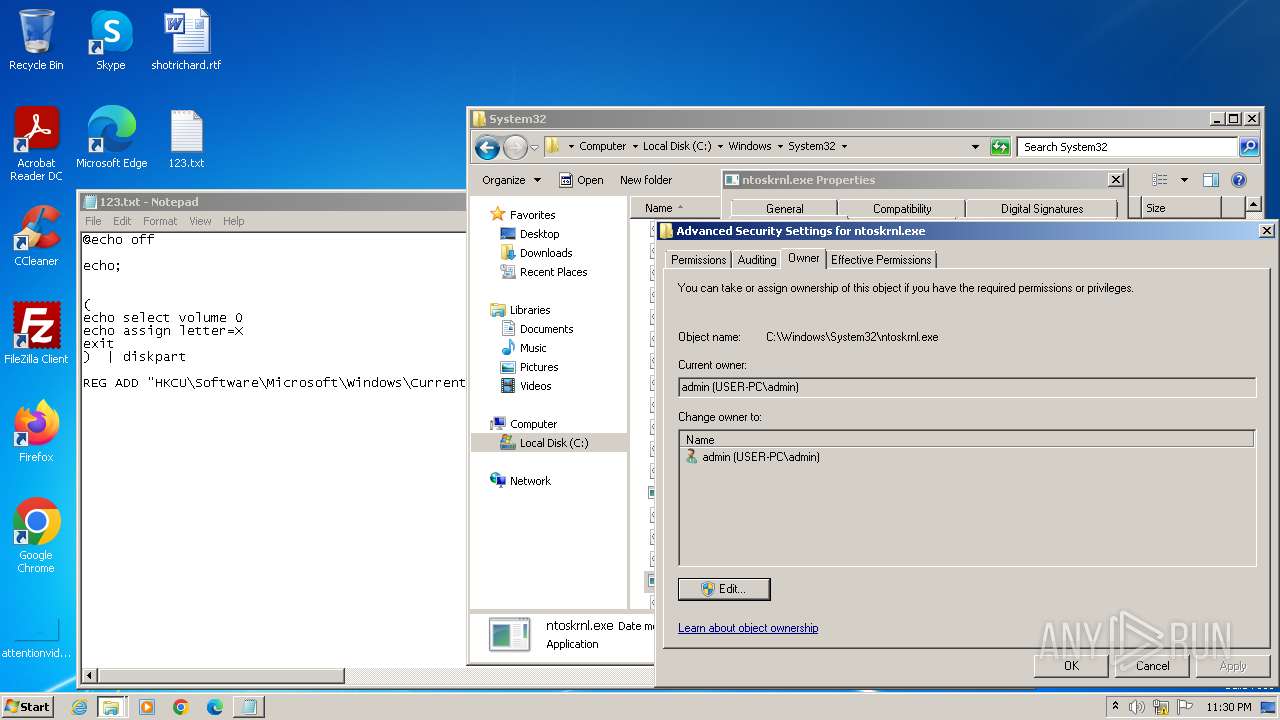Click the Search magnifier in Explorer

tap(1248, 147)
